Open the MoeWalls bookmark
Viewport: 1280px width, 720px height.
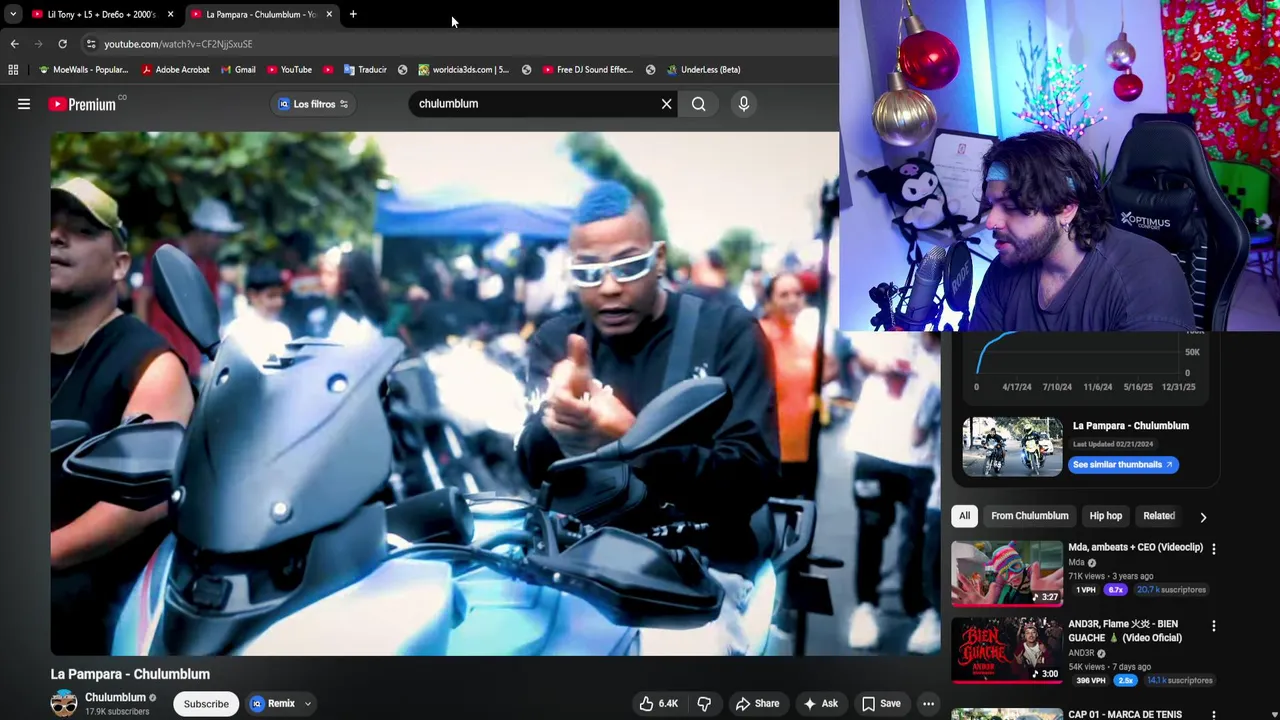pyautogui.click(x=83, y=70)
